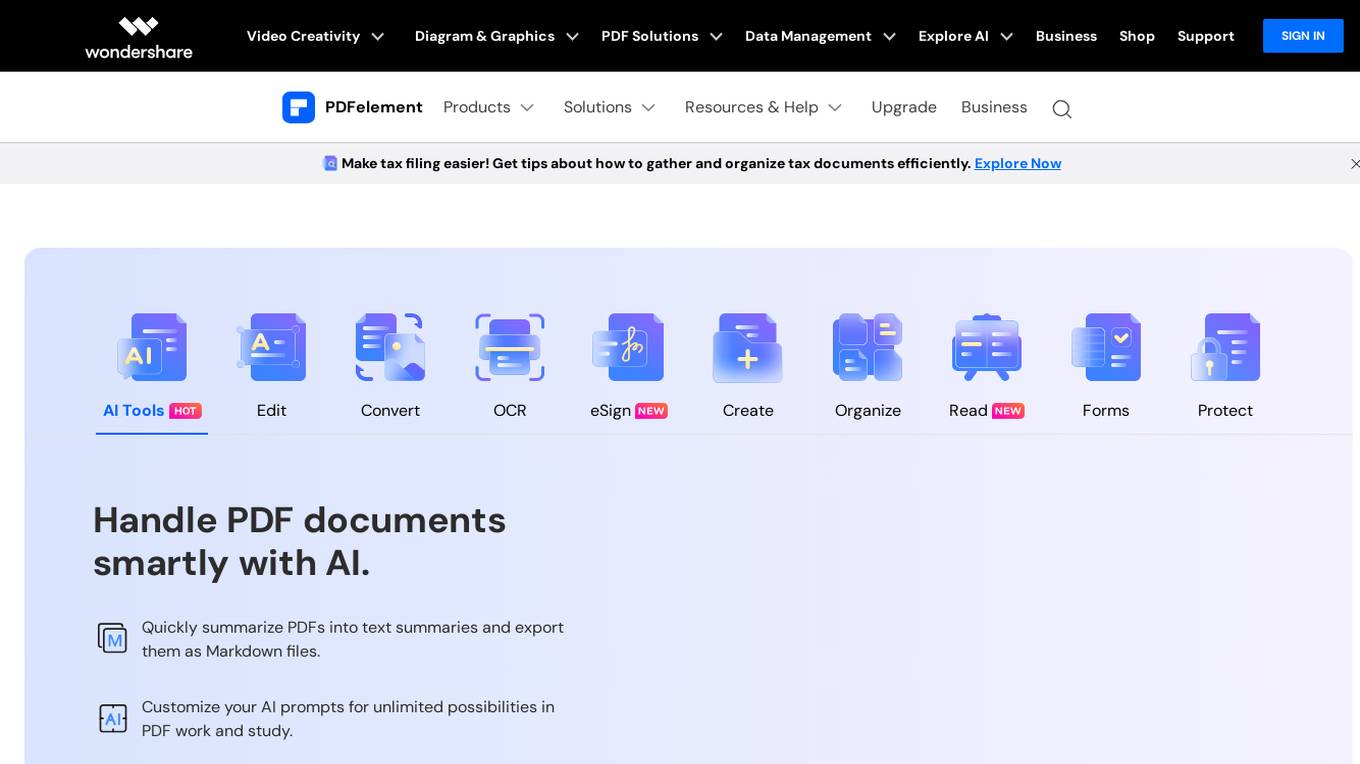Close the tax filing banner
The image size is (1360, 764).
pos(1354,163)
